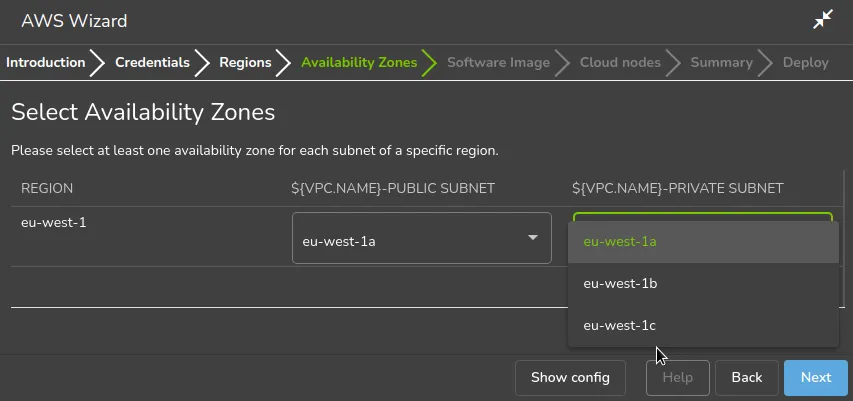The image size is (853, 401).
Task: Choose eu-west-1b in the dropdown list
Action: (703, 283)
